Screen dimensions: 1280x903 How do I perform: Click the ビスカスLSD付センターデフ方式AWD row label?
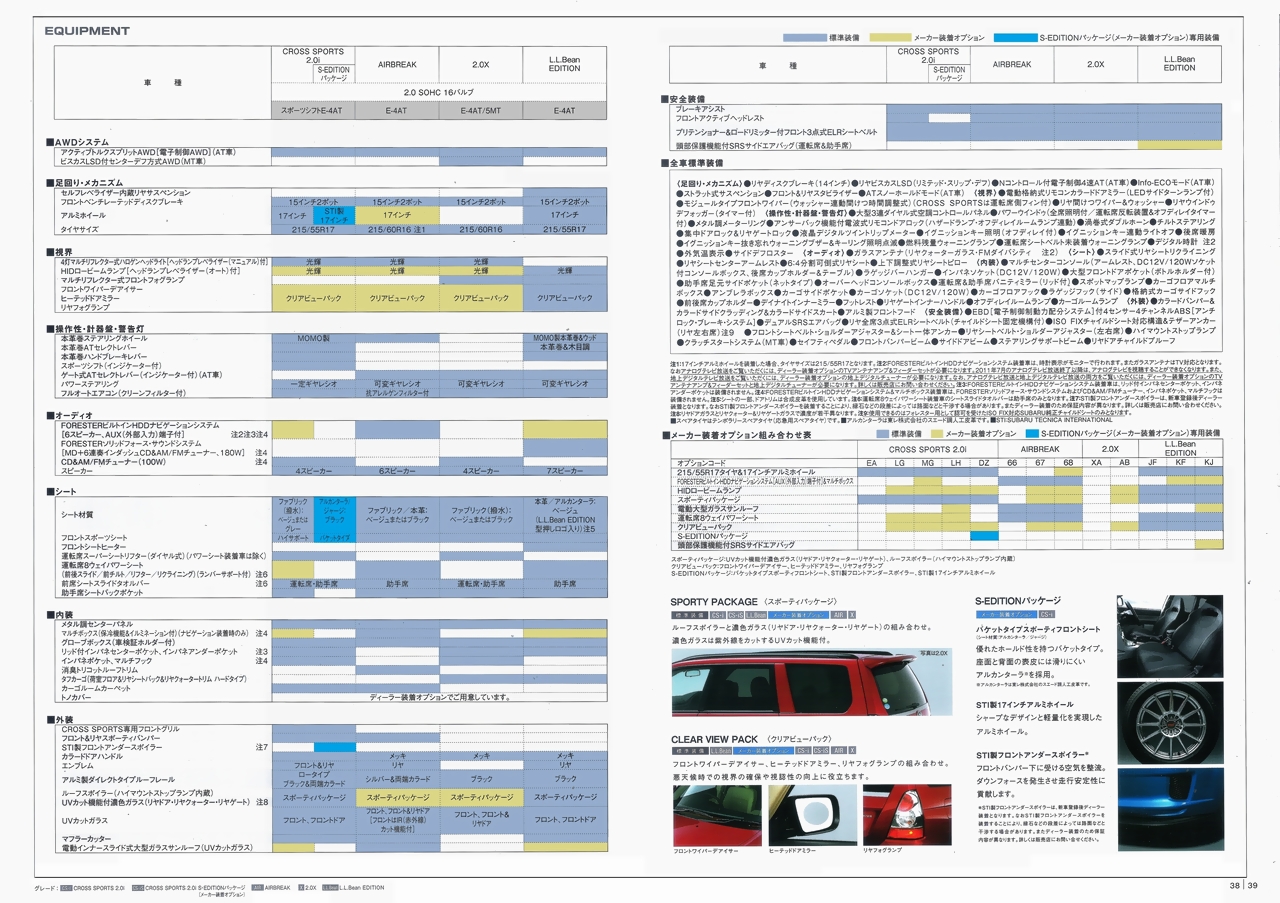[x=131, y=161]
